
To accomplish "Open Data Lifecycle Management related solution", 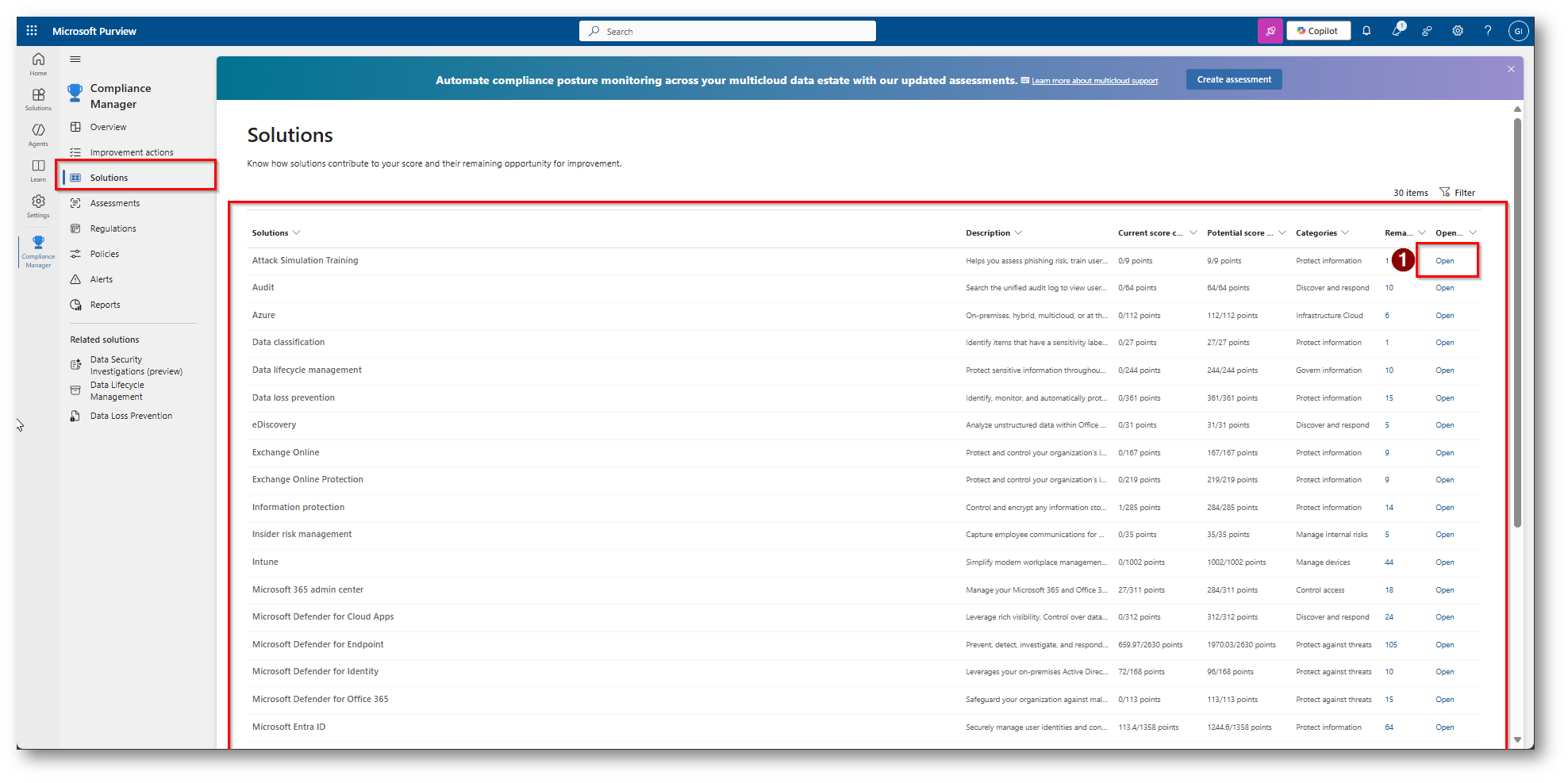I will pyautogui.click(x=117, y=390).
